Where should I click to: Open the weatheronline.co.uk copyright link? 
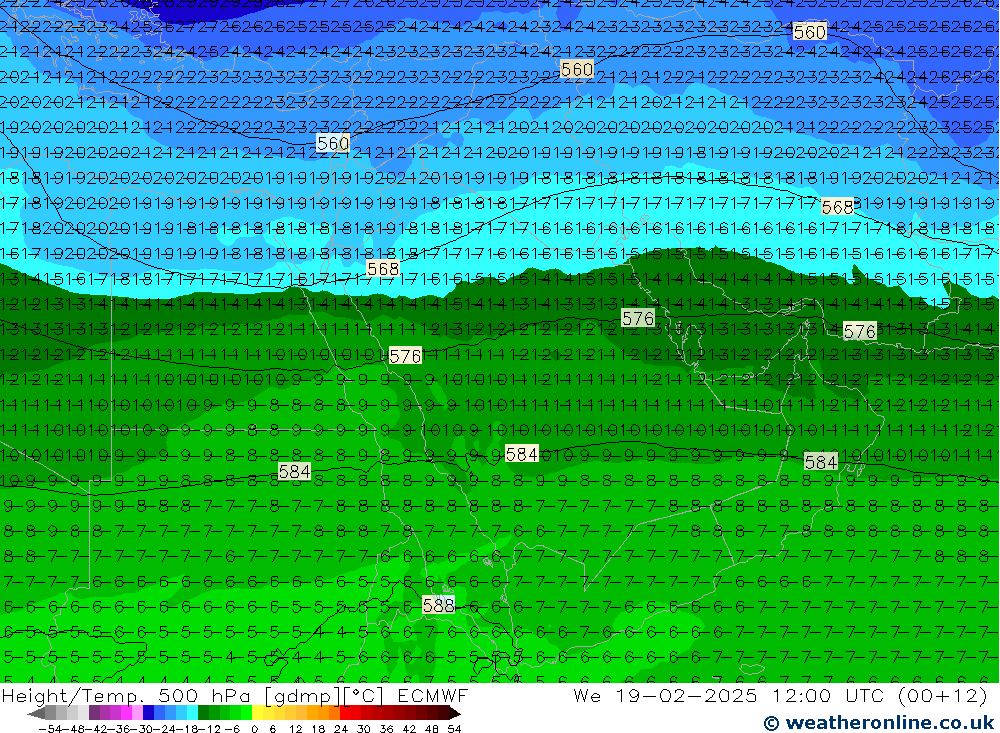tap(879, 723)
